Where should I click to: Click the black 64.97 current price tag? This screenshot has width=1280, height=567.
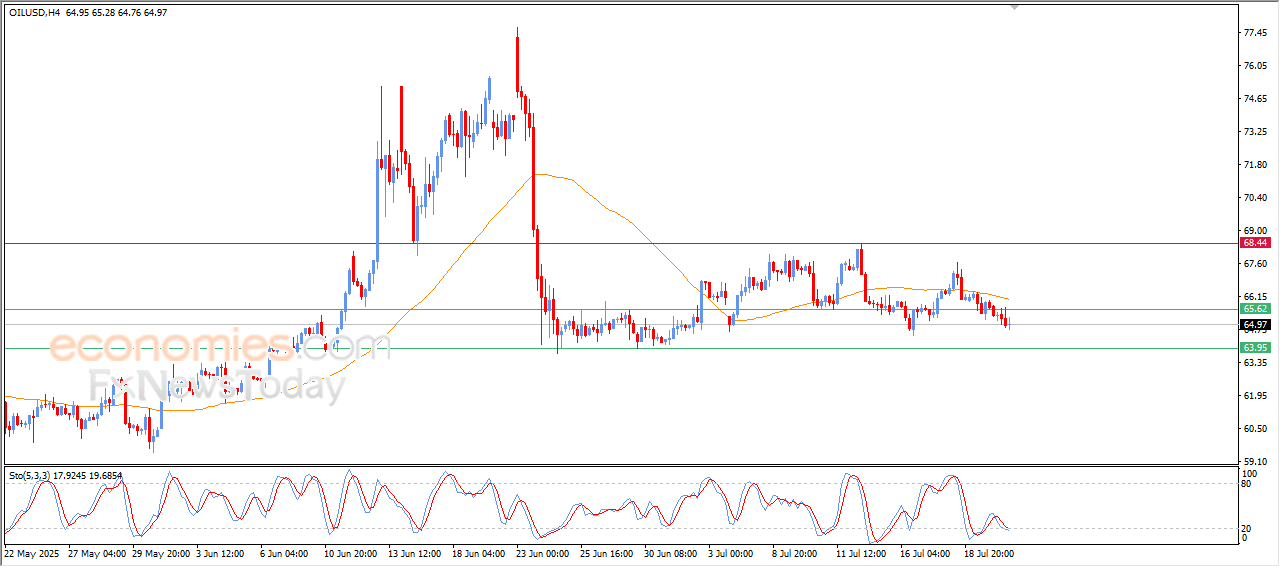click(1255, 325)
